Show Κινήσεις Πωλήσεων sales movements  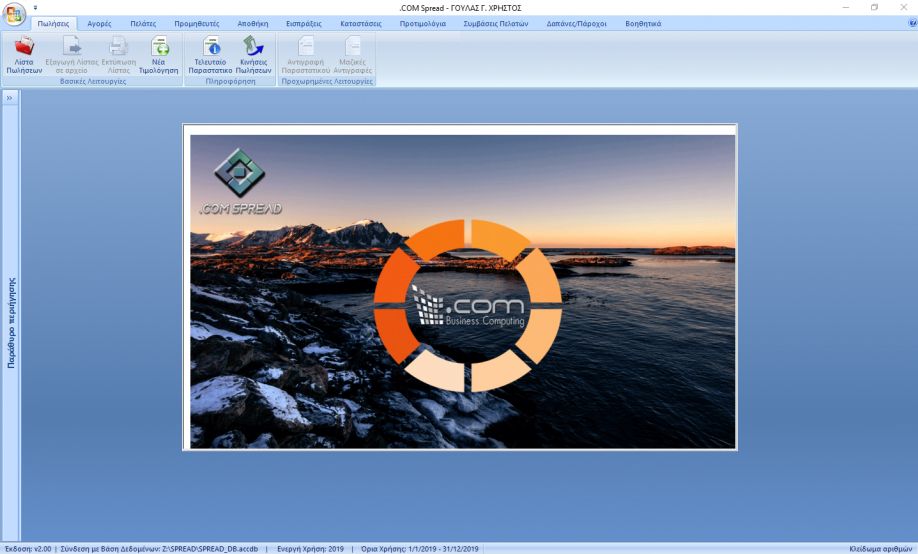[254, 55]
